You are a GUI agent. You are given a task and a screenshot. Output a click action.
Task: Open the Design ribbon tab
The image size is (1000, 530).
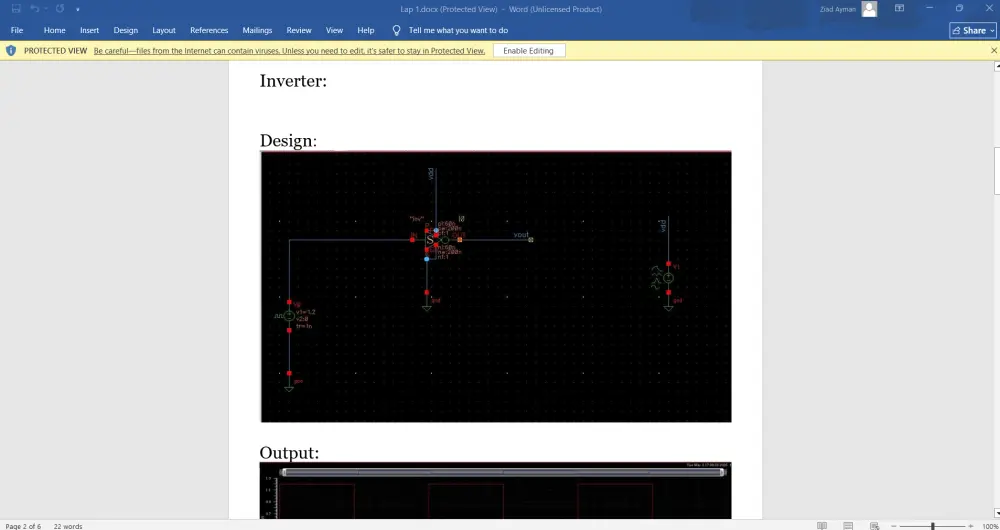click(126, 30)
